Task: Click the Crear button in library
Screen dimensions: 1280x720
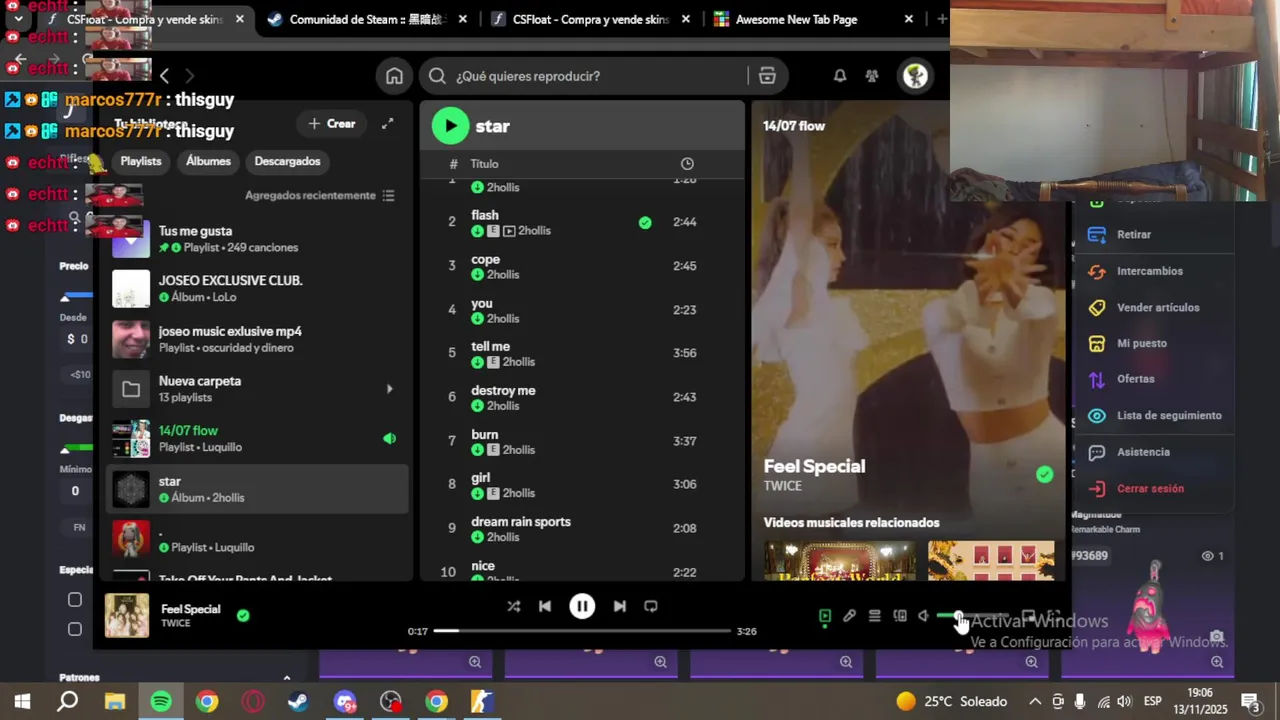Action: click(x=332, y=124)
